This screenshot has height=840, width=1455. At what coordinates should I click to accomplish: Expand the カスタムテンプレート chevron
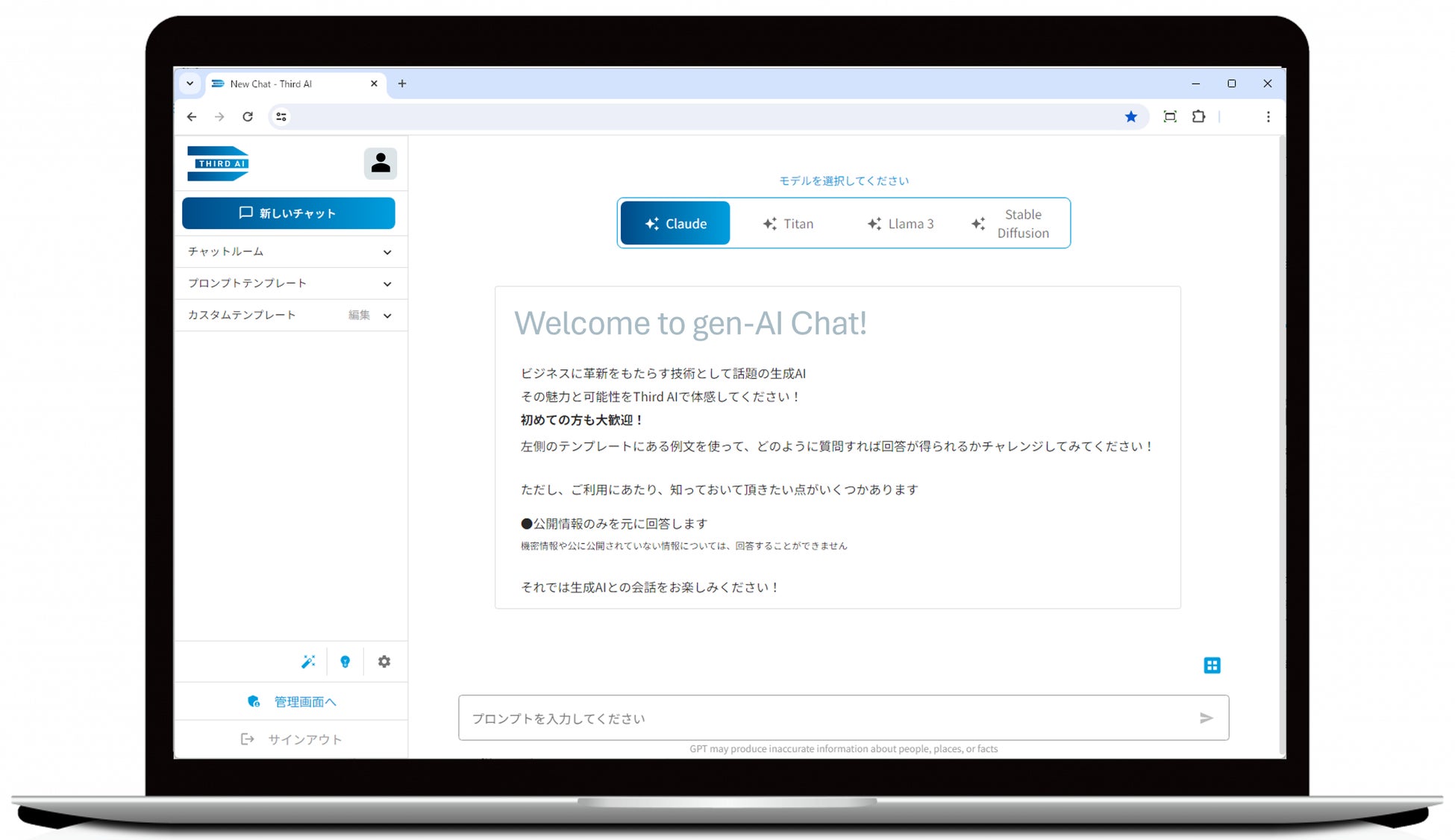pos(387,316)
